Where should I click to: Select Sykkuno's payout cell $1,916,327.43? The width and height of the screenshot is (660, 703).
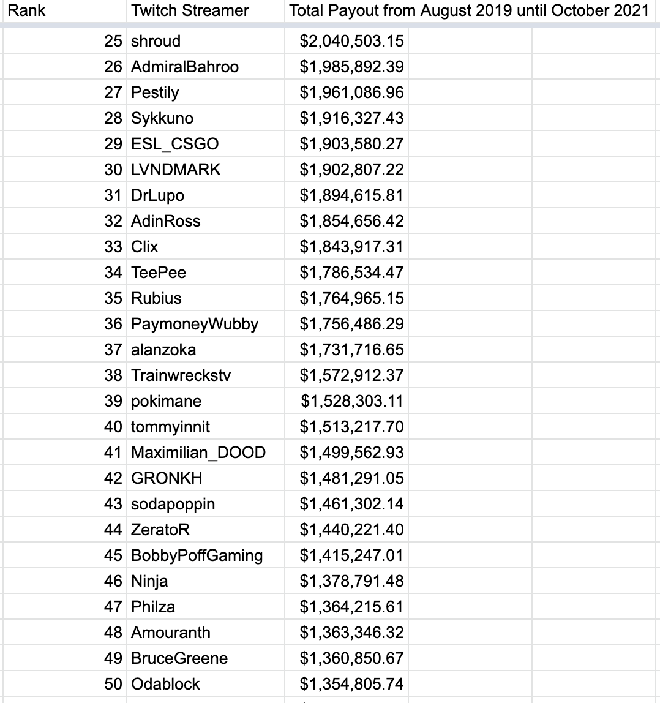pos(351,118)
